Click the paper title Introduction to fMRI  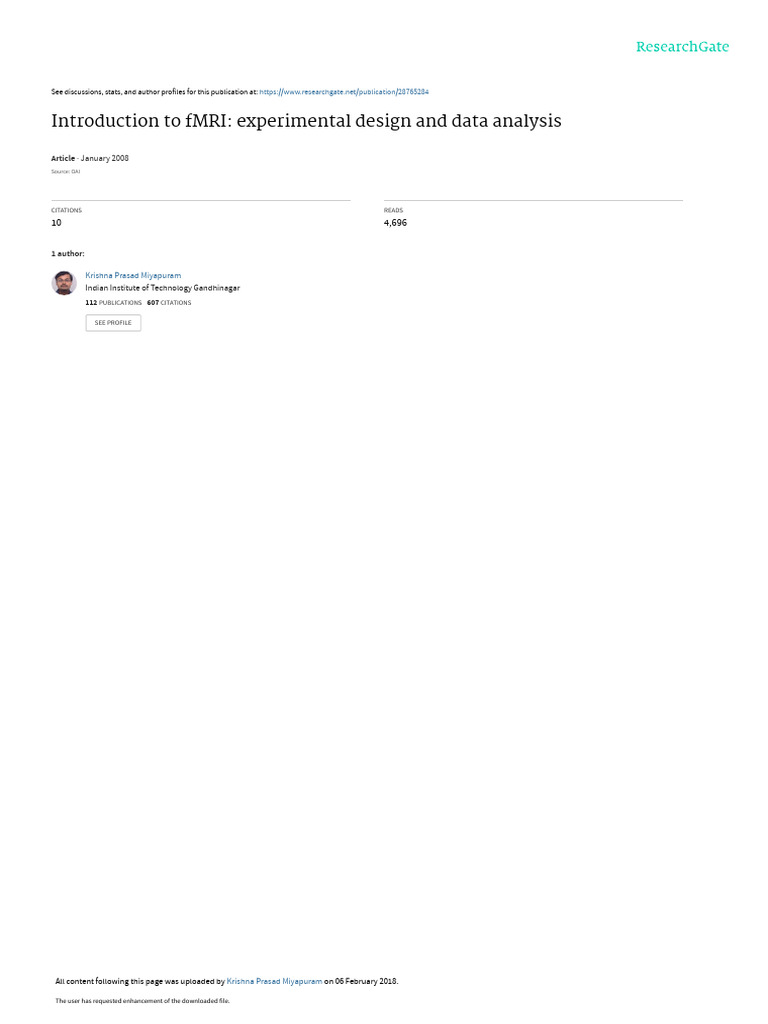[306, 121]
